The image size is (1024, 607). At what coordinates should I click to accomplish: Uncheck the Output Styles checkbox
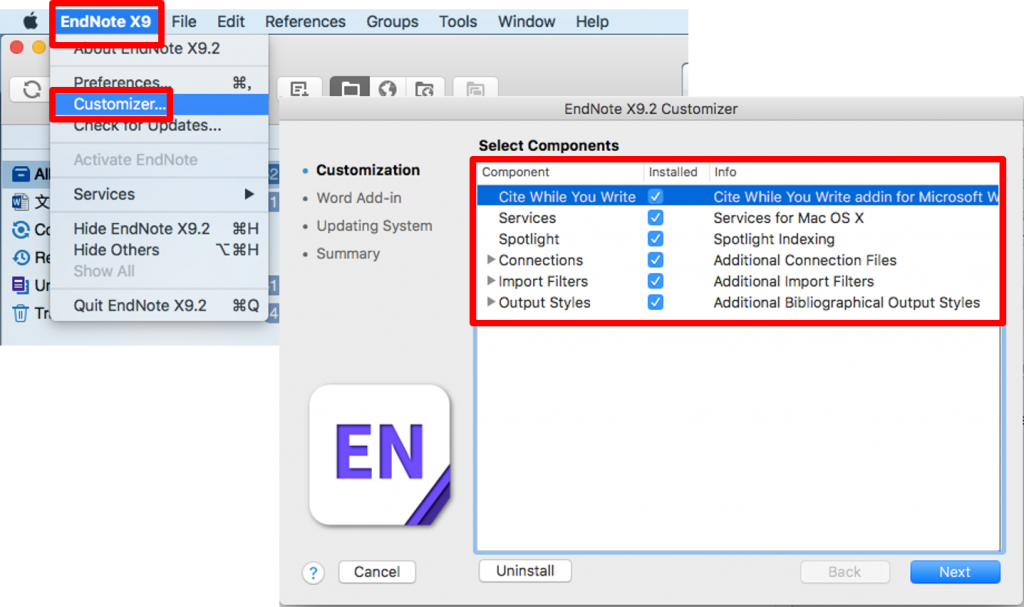coord(655,303)
